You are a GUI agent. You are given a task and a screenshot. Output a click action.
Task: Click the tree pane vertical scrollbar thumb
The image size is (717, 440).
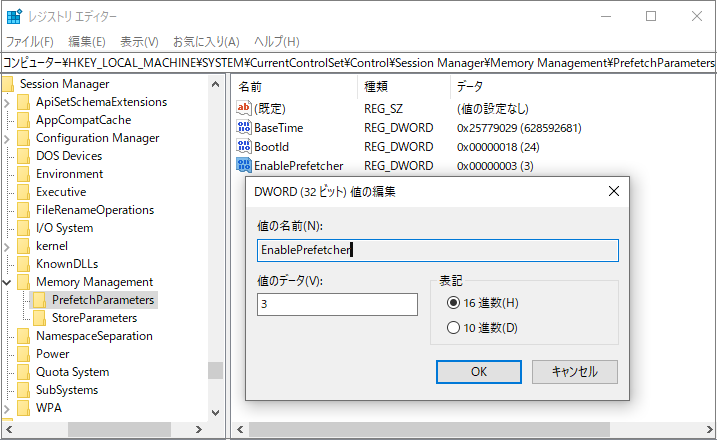(x=215, y=370)
